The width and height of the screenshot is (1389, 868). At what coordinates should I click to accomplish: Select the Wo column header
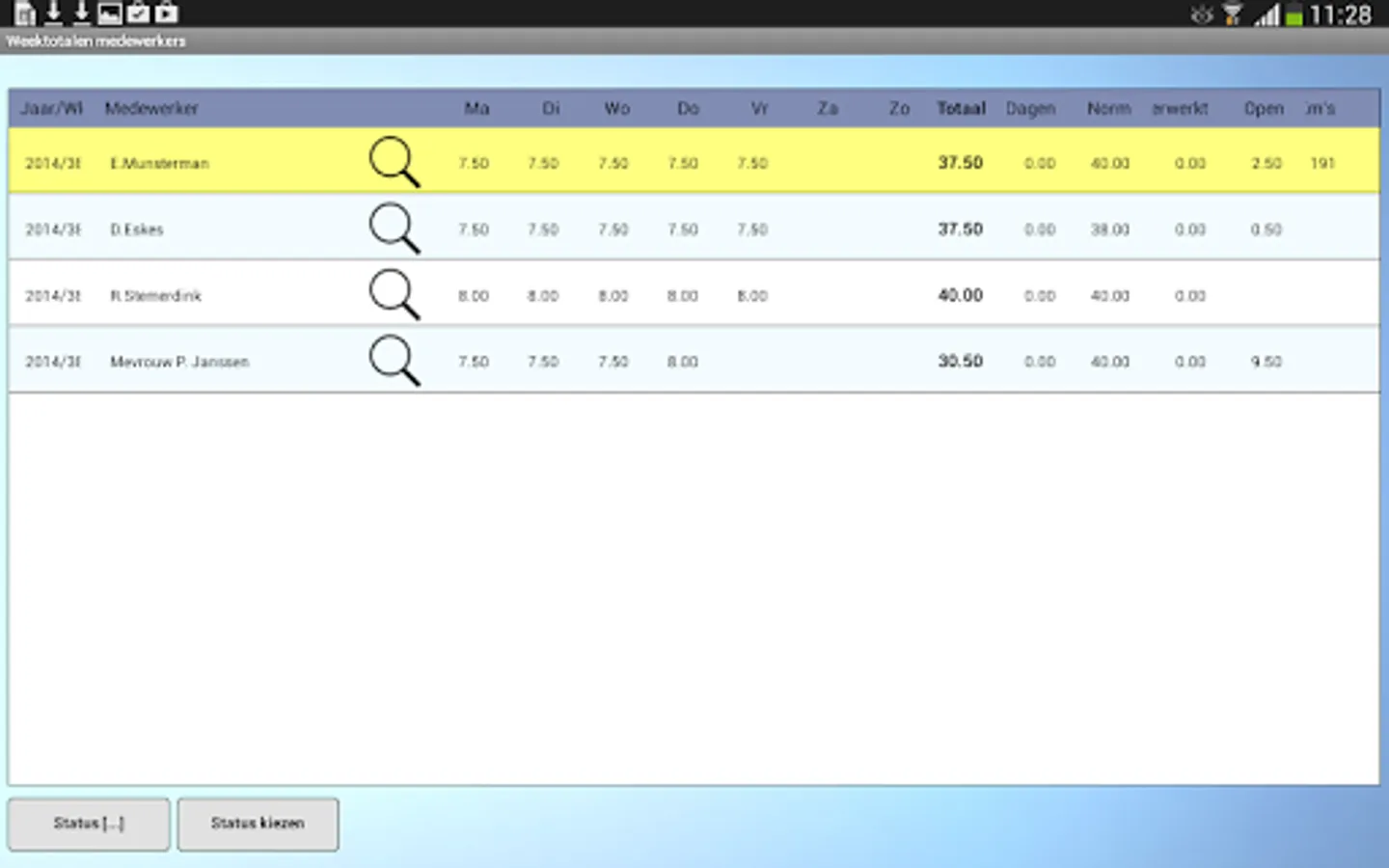click(x=617, y=108)
